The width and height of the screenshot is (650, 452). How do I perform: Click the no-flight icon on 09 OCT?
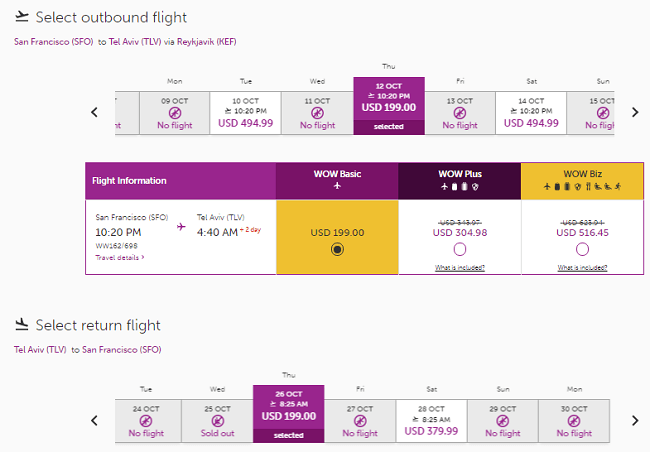point(175,113)
